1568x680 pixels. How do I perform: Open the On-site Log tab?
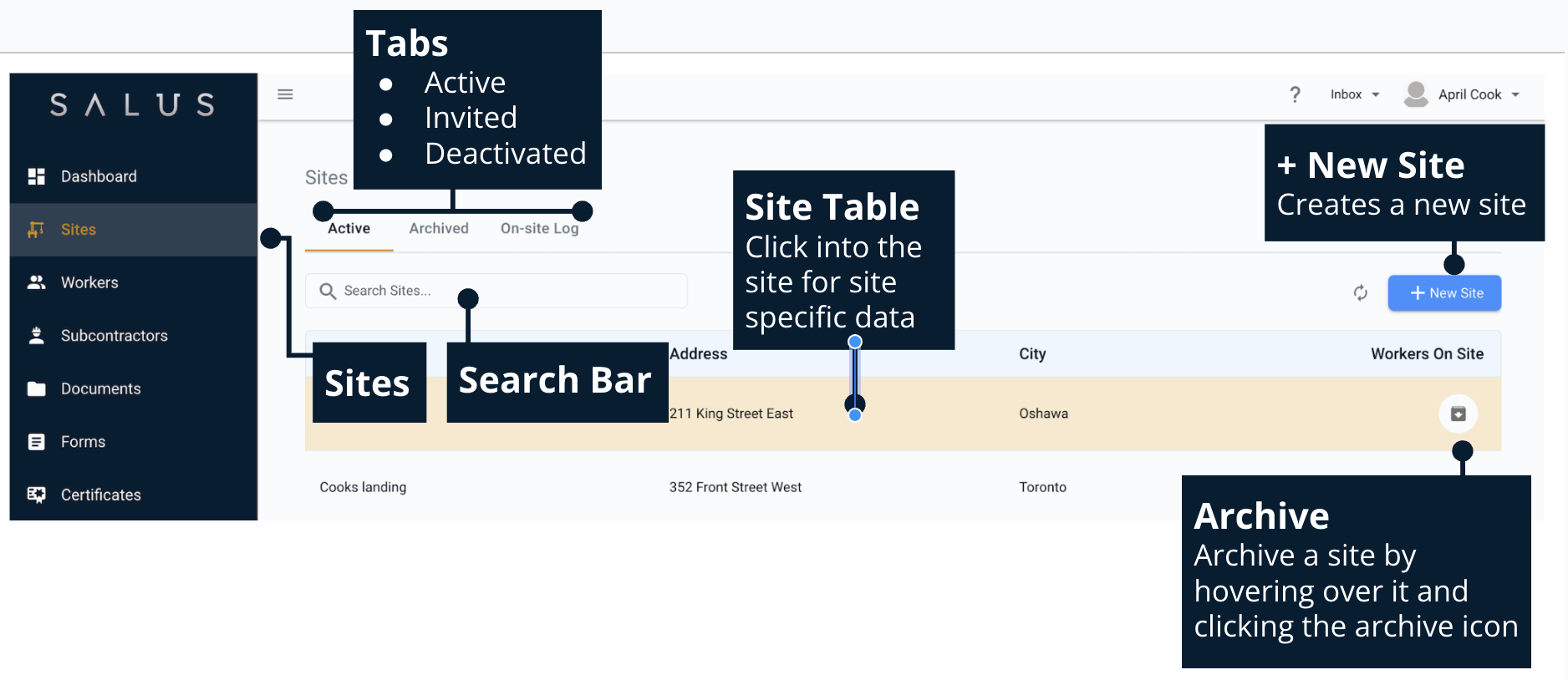539,228
